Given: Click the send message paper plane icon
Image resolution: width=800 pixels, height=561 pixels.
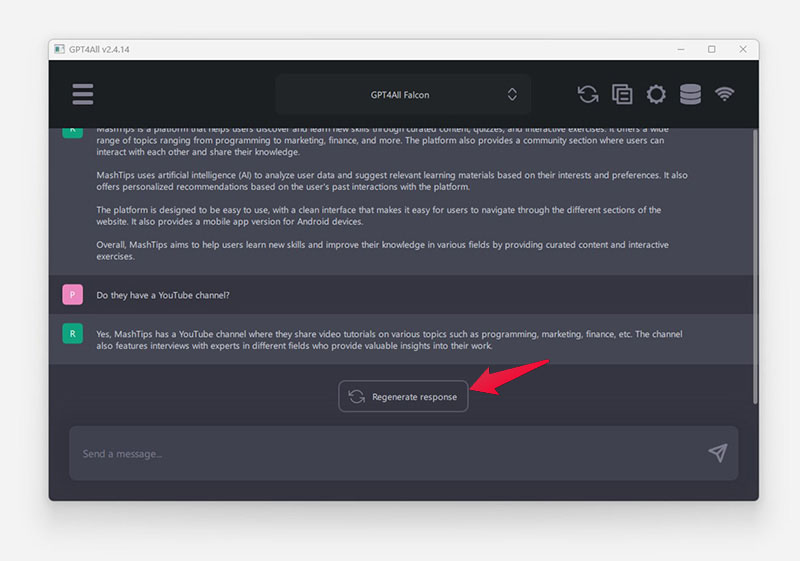Looking at the screenshot, I should (718, 453).
